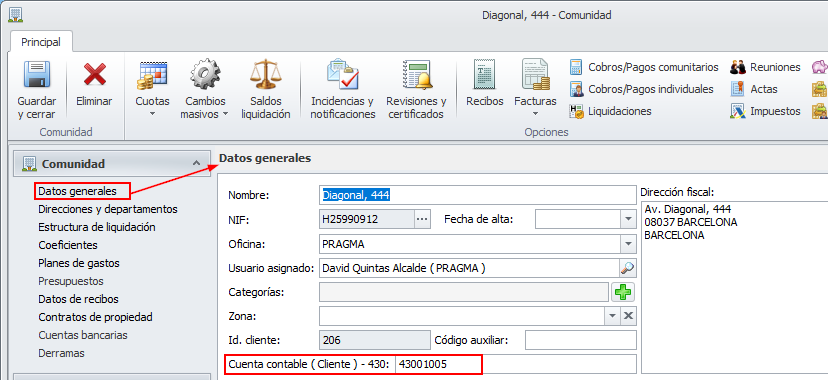This screenshot has height=380, width=828.
Task: Click the green plus next to Categorías
Action: 623,292
